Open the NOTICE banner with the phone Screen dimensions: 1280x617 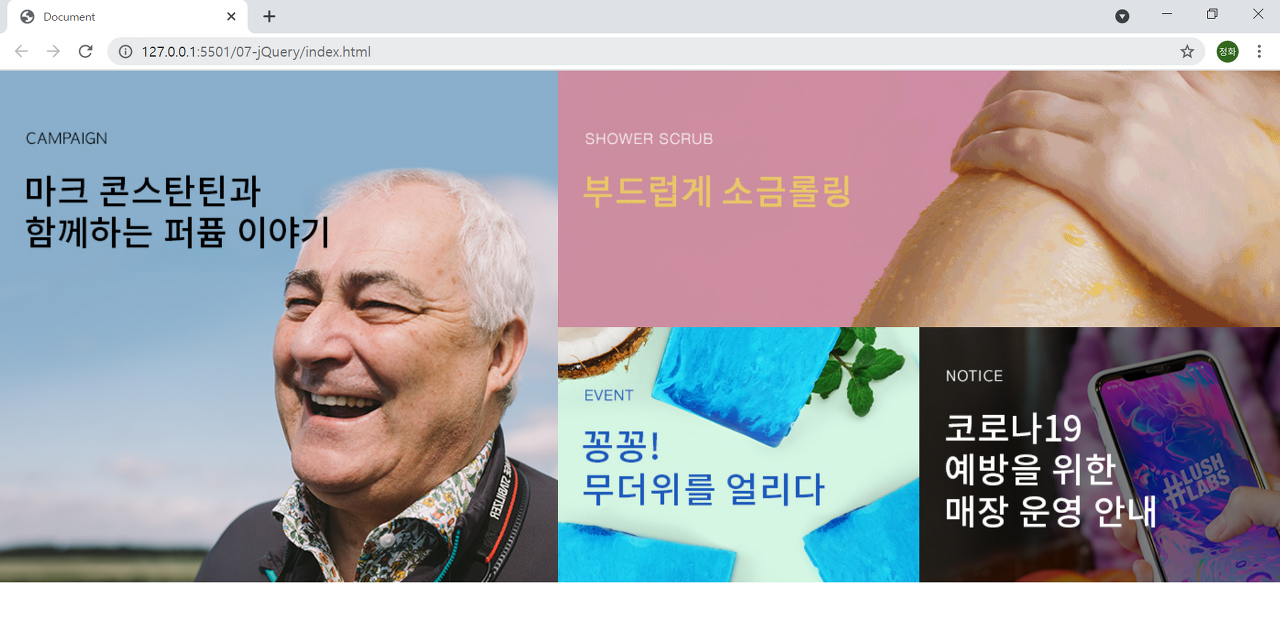pyautogui.click(x=1099, y=454)
